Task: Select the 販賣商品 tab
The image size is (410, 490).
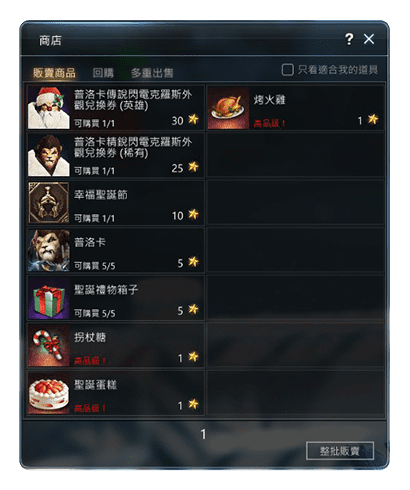Action: (54, 73)
